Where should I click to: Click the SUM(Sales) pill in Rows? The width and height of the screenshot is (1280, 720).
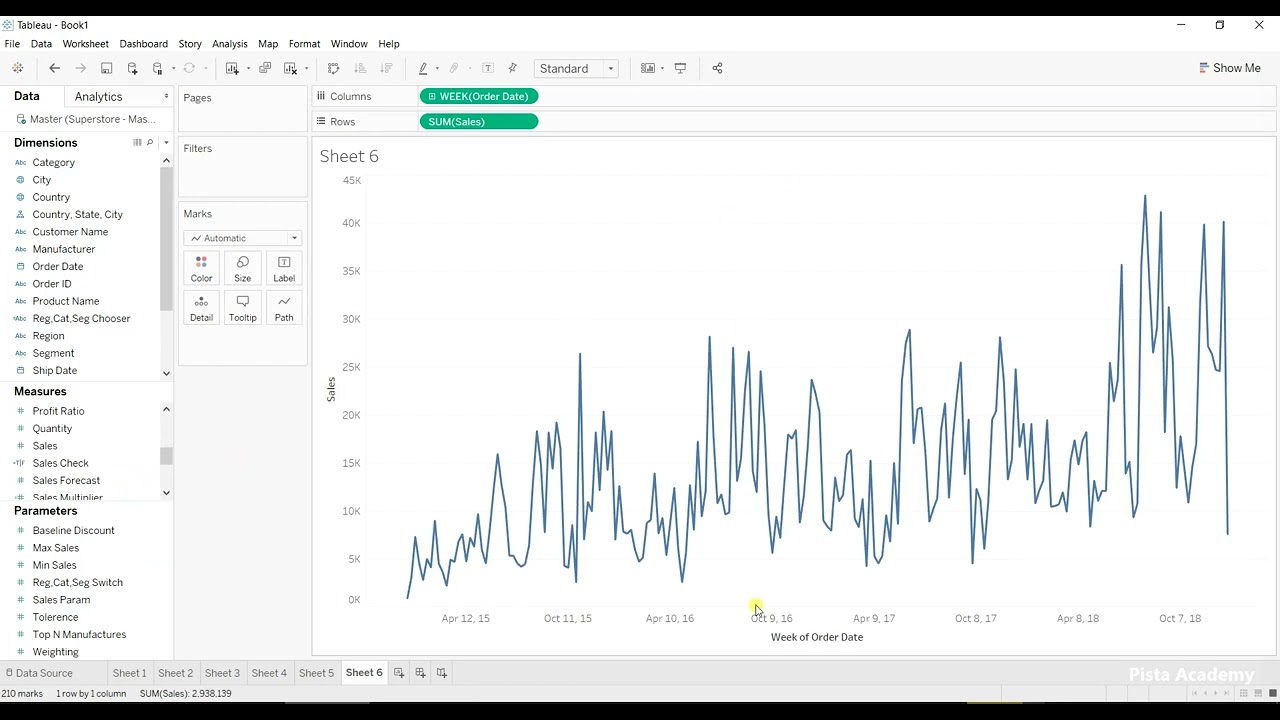pyautogui.click(x=479, y=121)
